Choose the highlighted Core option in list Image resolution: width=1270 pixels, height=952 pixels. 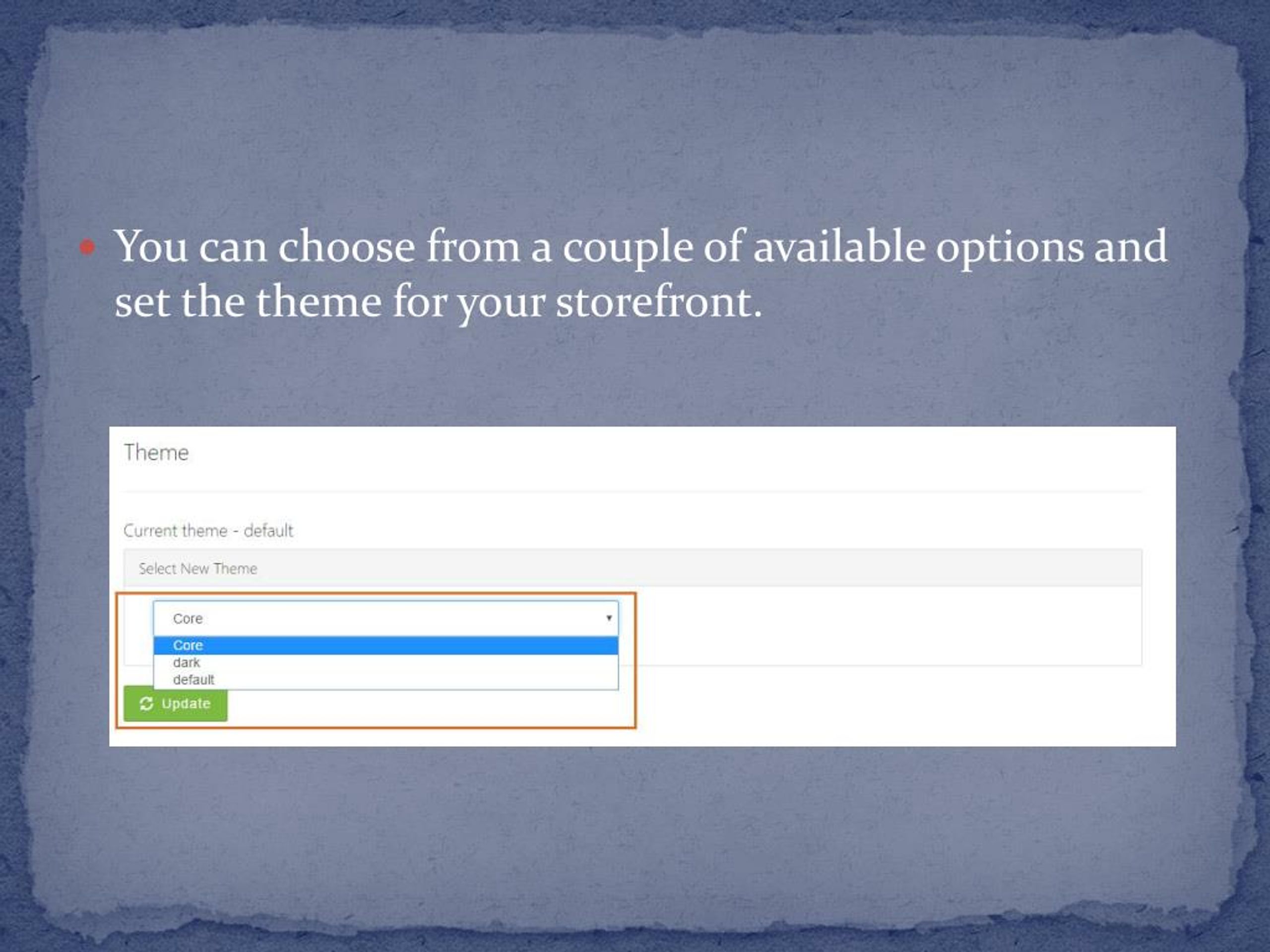coord(386,646)
